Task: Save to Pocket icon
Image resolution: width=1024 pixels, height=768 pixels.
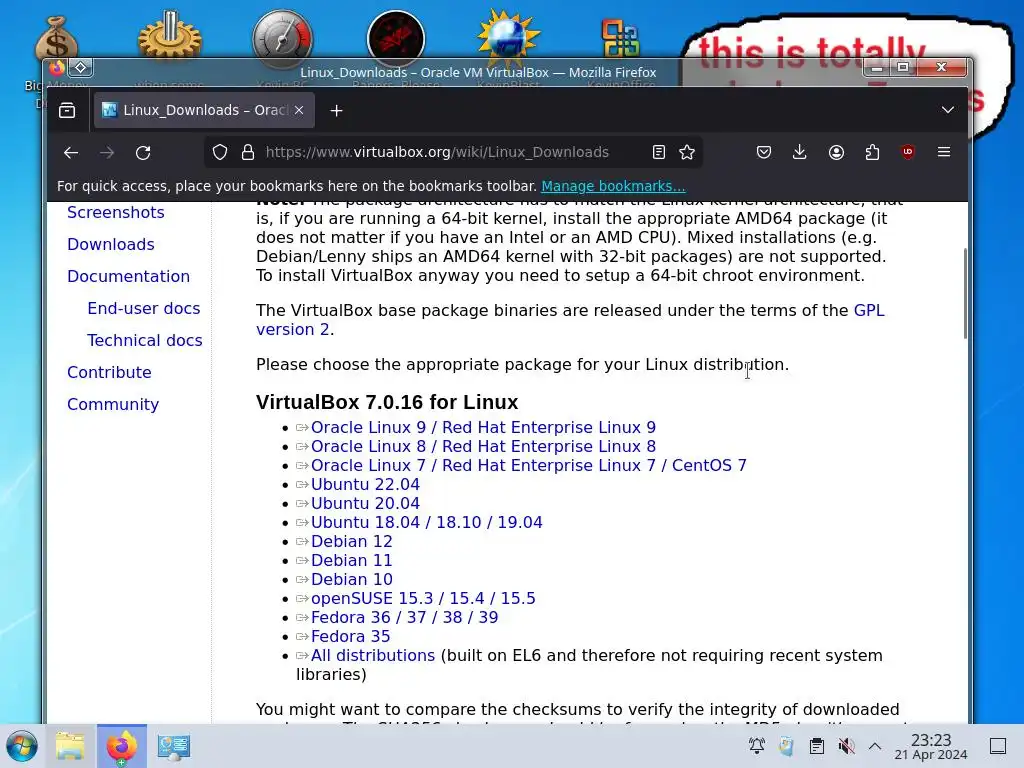Action: pos(764,152)
